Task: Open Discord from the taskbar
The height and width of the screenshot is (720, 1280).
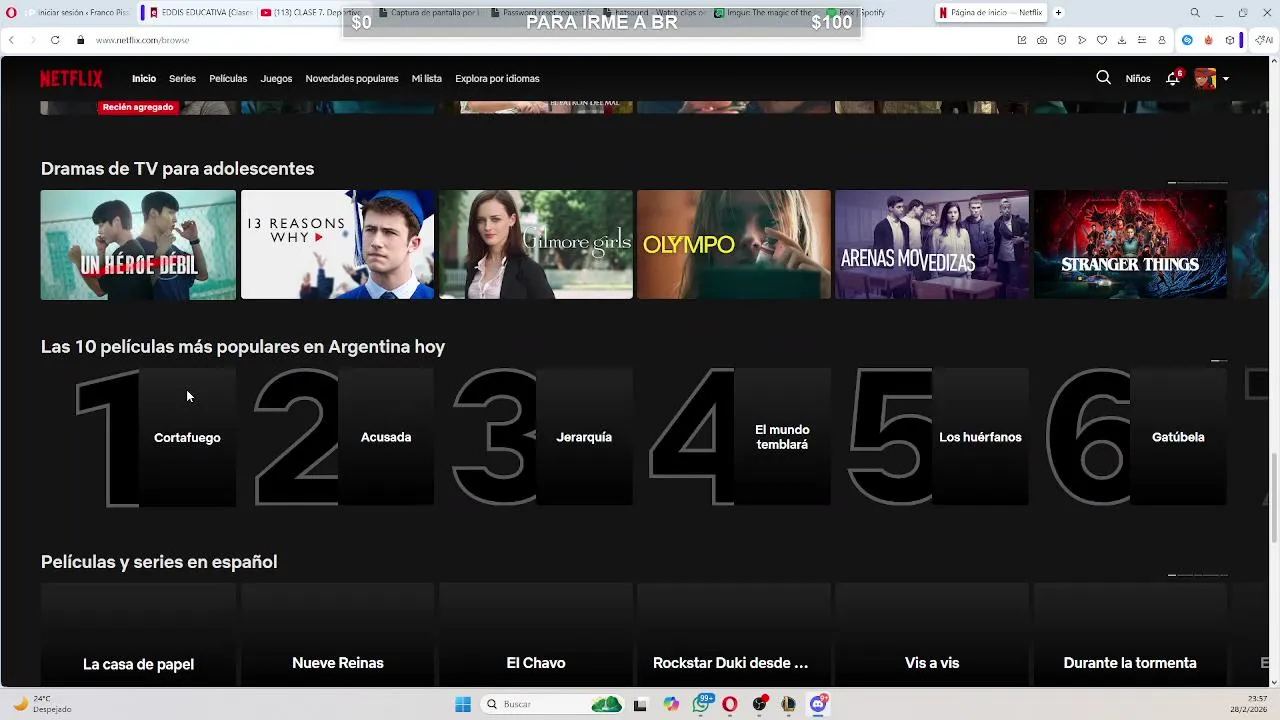Action: tap(818, 704)
